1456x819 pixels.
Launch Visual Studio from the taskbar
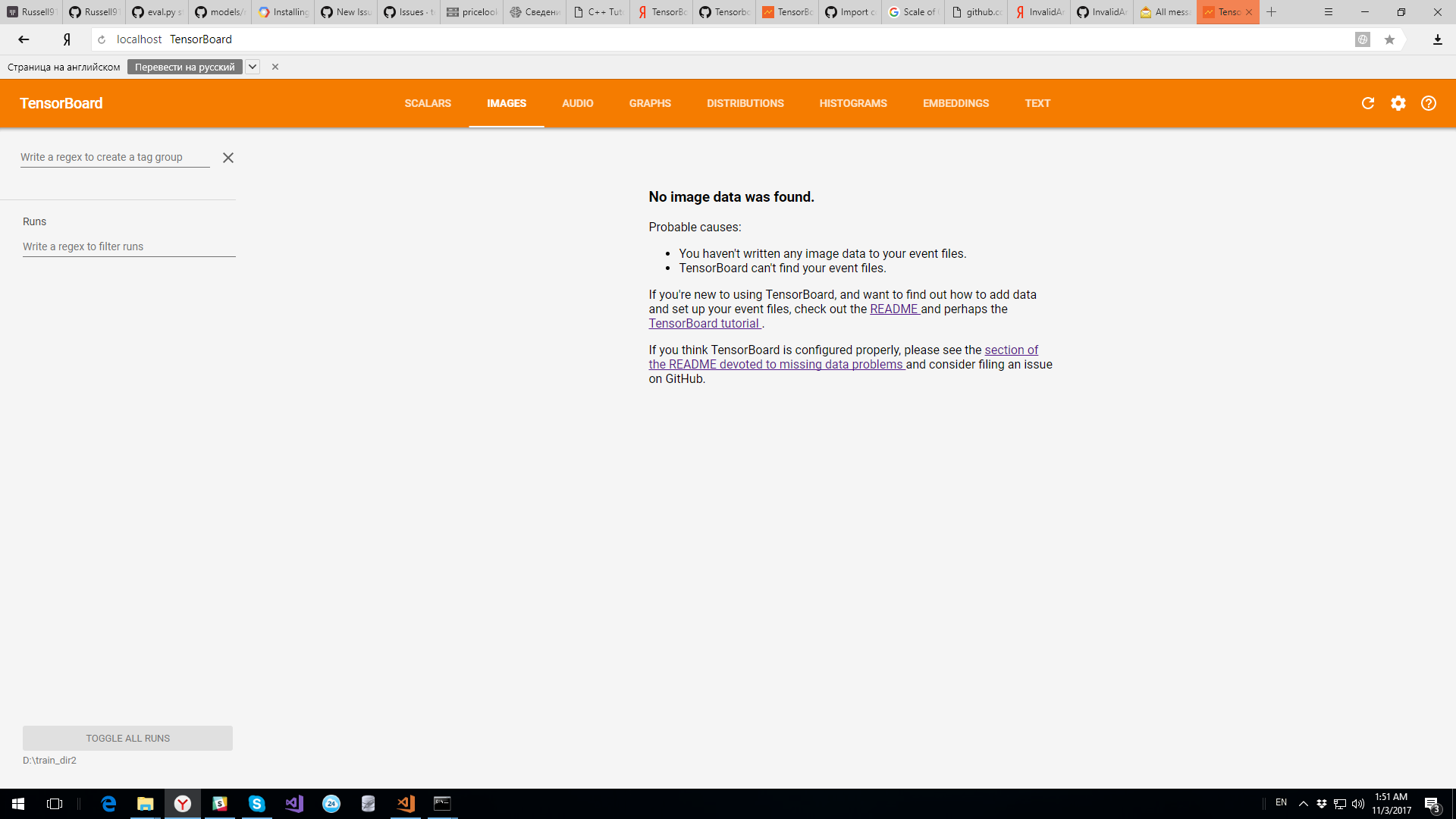293,804
